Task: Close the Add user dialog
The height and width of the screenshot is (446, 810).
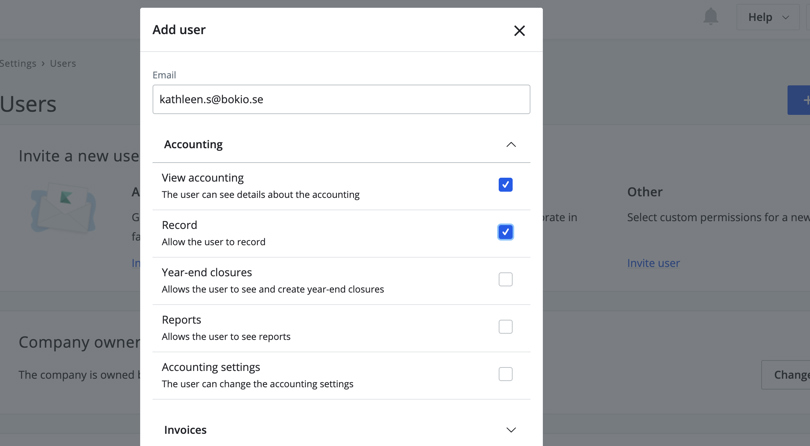Action: click(x=519, y=31)
